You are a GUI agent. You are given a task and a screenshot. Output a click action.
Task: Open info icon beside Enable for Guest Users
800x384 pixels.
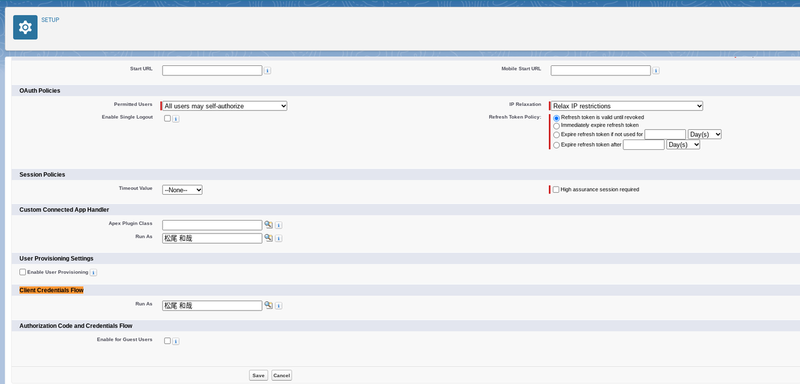point(176,341)
